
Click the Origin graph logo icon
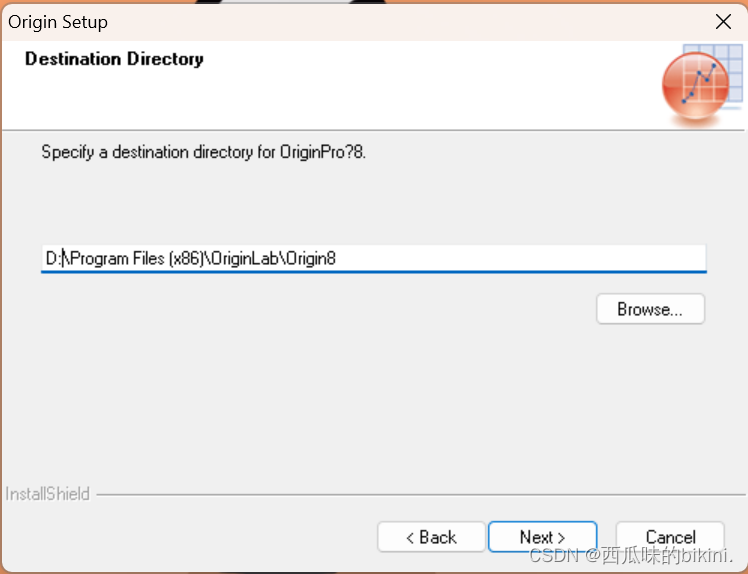701,85
